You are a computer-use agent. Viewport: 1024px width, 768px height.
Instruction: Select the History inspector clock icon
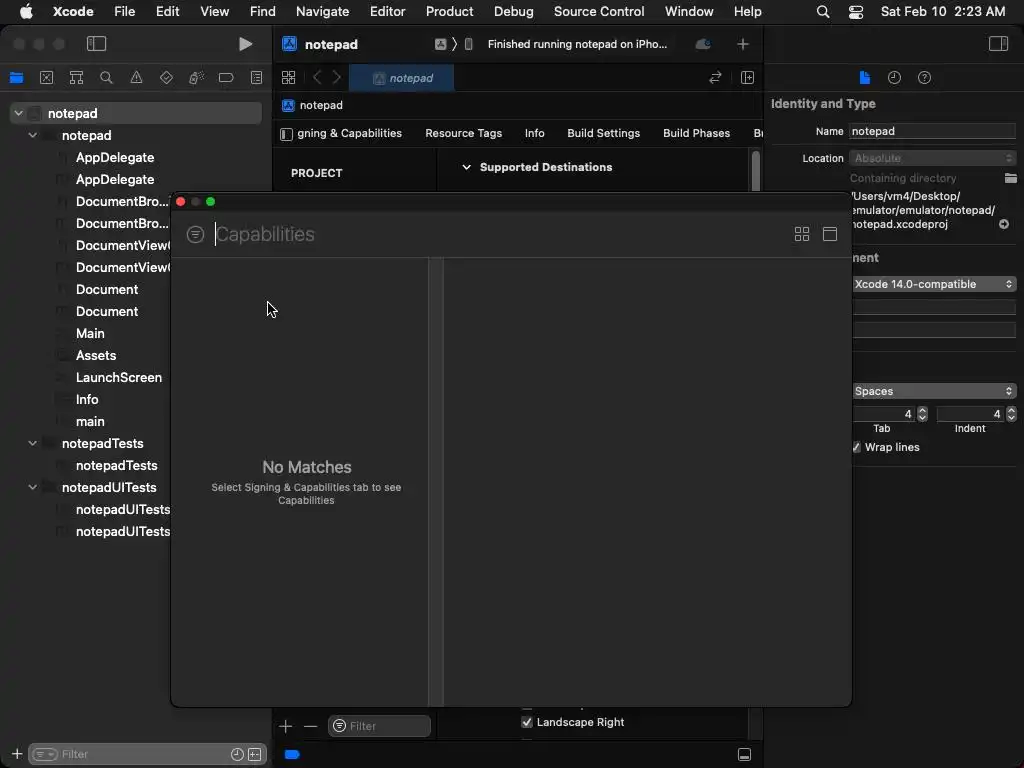[894, 78]
